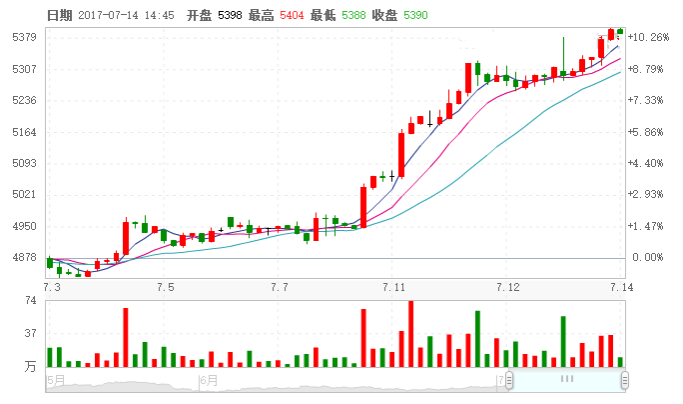Select the 7.5 date label on the x-axis
Image resolution: width=683 pixels, height=404 pixels.
coord(166,288)
